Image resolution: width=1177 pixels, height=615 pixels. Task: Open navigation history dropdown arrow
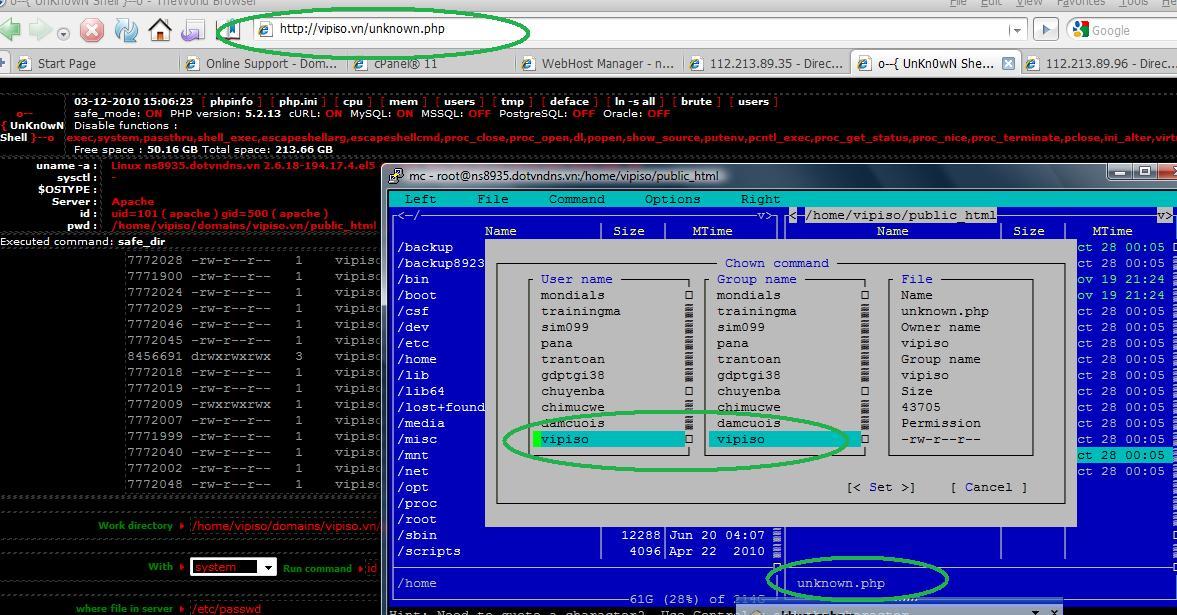point(63,34)
